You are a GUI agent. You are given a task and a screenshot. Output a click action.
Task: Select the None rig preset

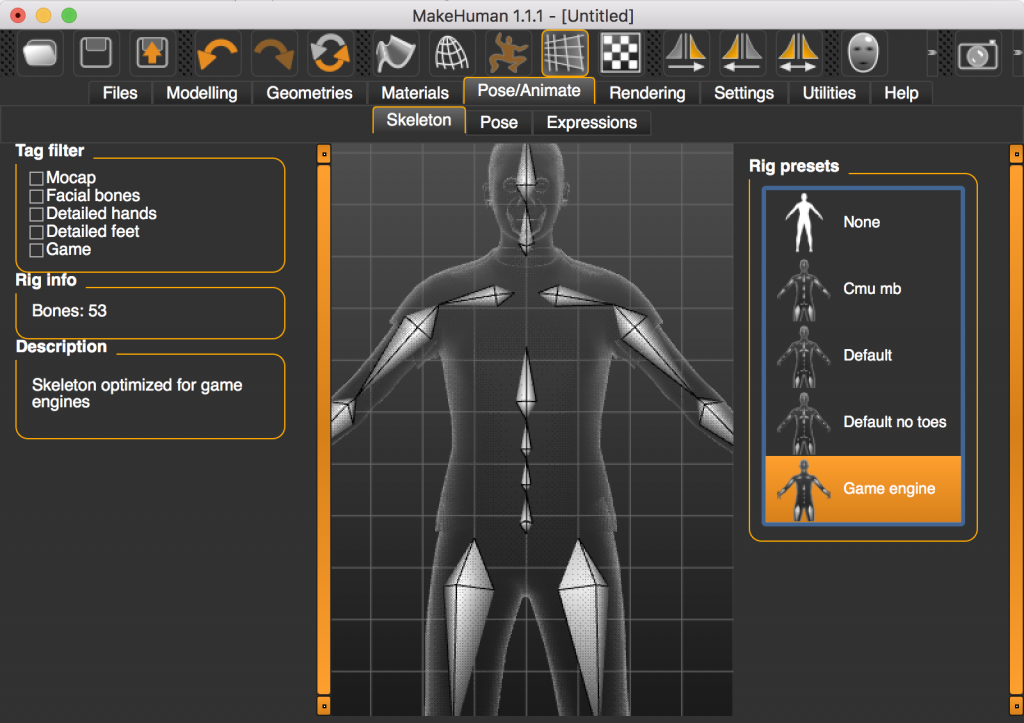click(863, 222)
